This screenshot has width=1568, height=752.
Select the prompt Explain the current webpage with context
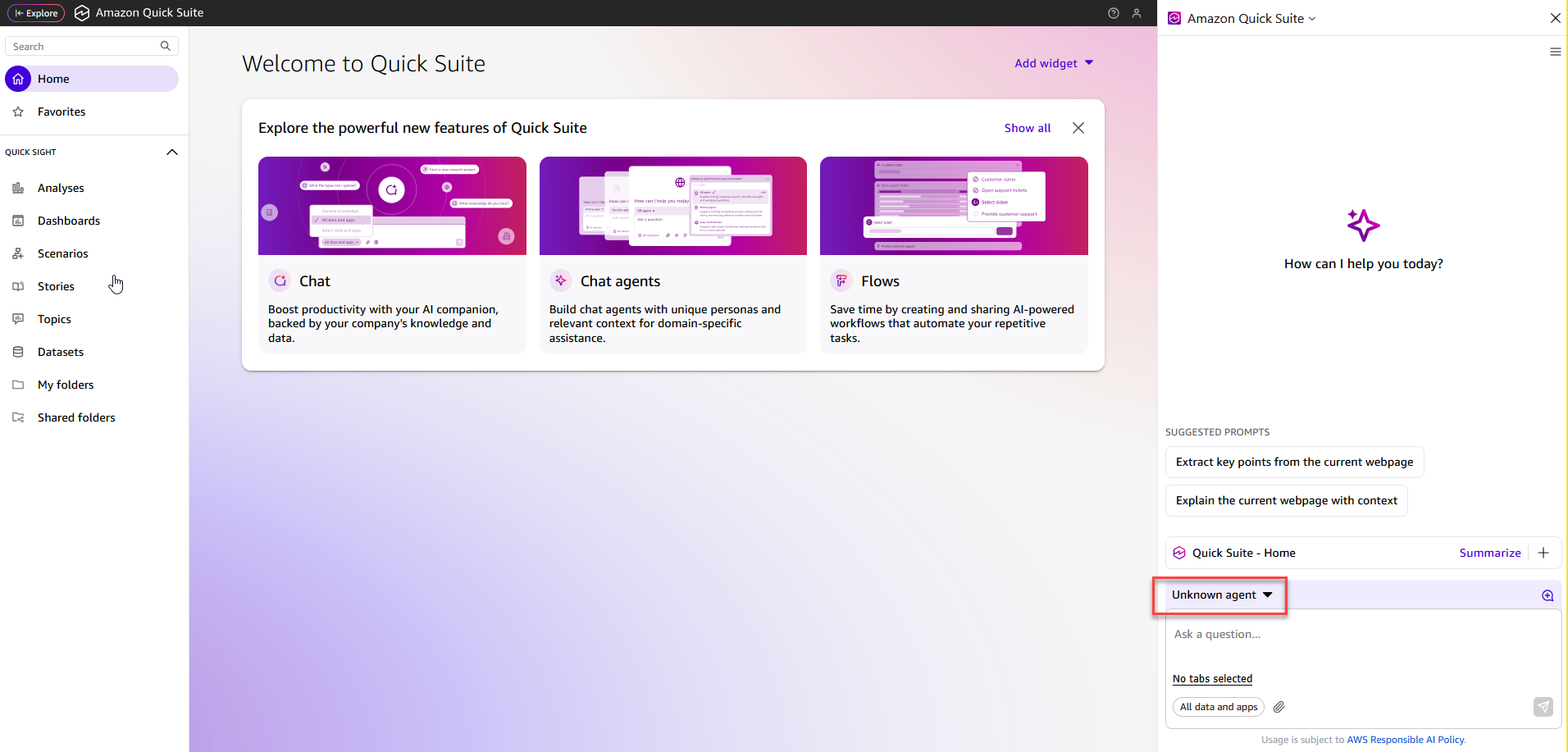(x=1287, y=501)
